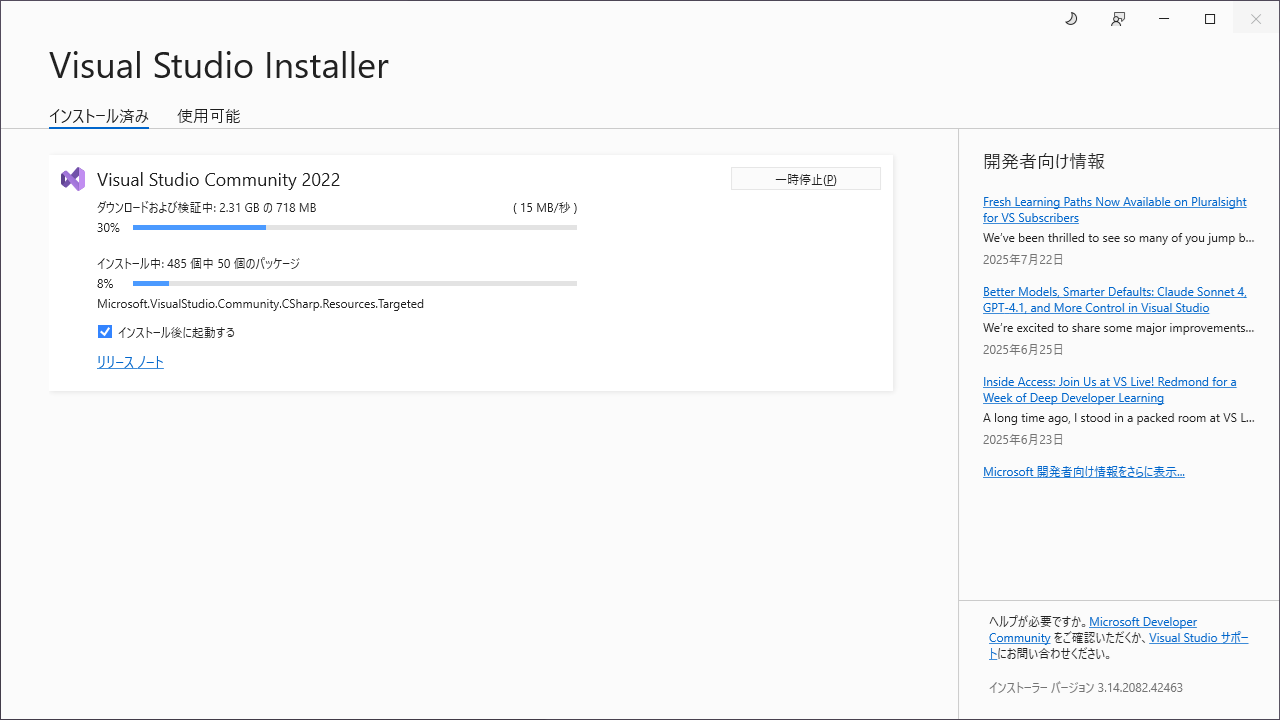The height and width of the screenshot is (720, 1280).
Task: Open Fresh Learning Paths on Pluralsight article
Action: 1115,210
